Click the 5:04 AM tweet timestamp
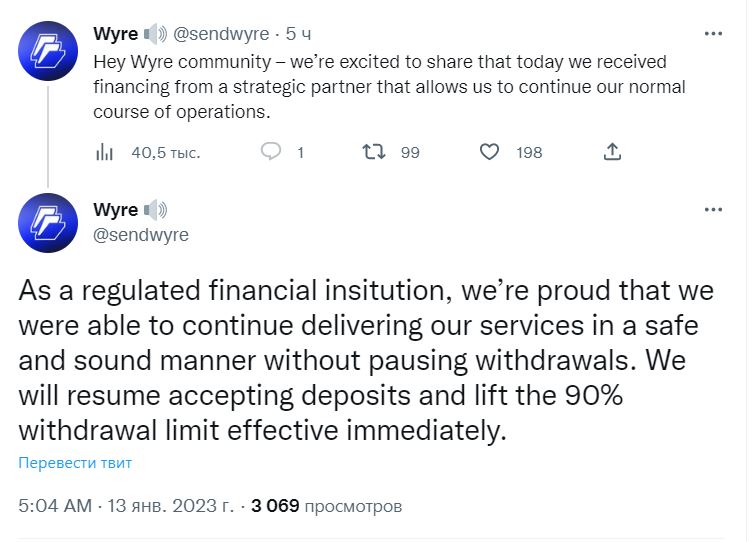The image size is (753, 542). click(x=54, y=506)
